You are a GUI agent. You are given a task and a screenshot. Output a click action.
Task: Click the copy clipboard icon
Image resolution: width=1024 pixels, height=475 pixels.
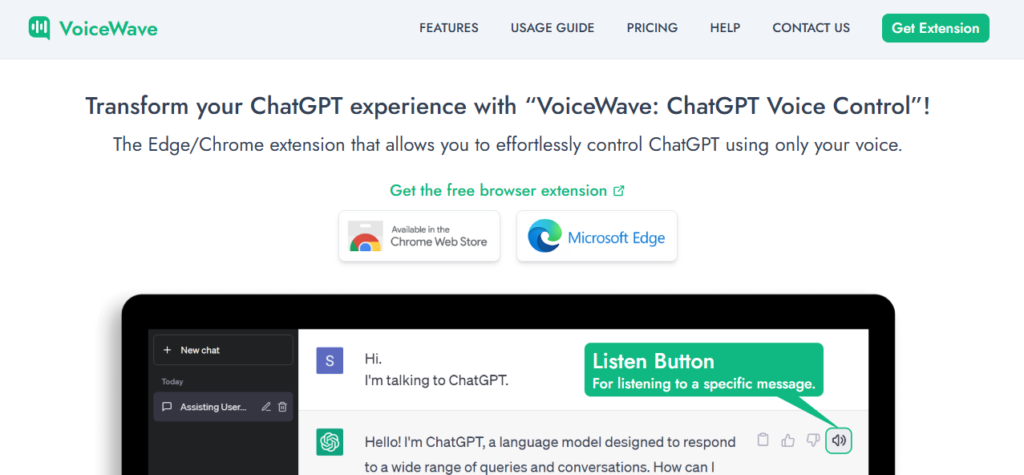click(763, 440)
